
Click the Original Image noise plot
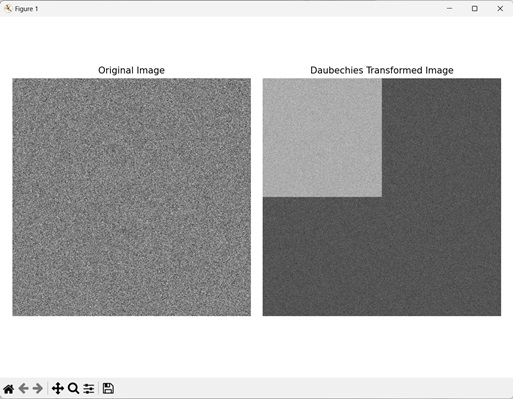(x=132, y=197)
